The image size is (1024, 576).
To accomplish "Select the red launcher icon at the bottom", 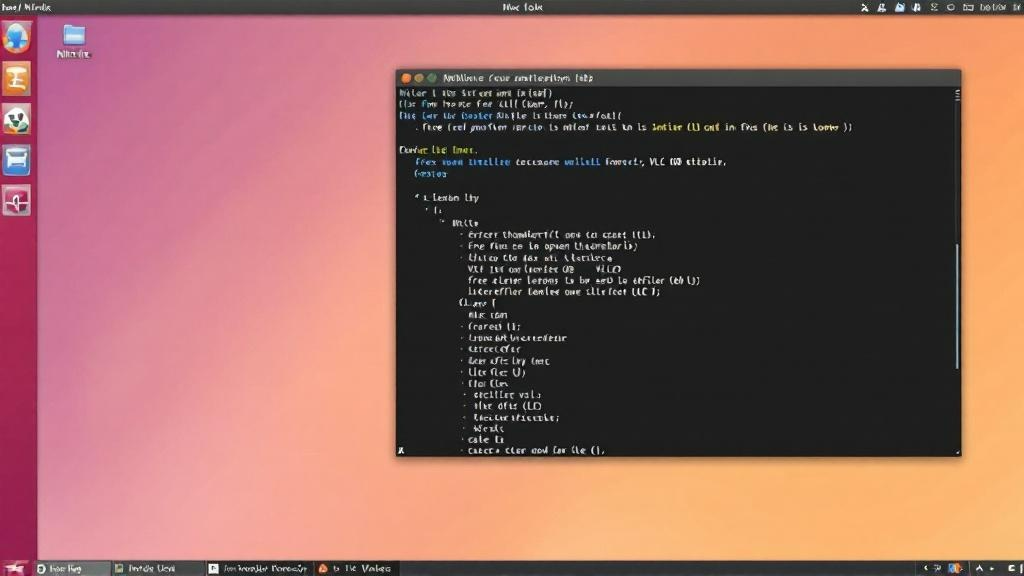I will (x=15, y=200).
